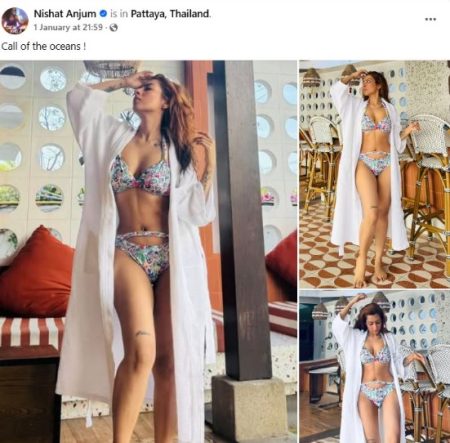Click the red-white striped bench in main photo
The height and width of the screenshot is (443, 450).
pos(32,333)
